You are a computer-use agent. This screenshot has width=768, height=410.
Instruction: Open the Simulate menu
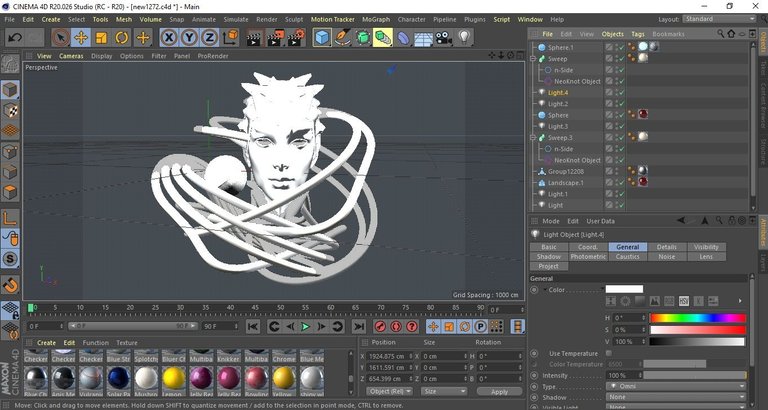pos(236,19)
